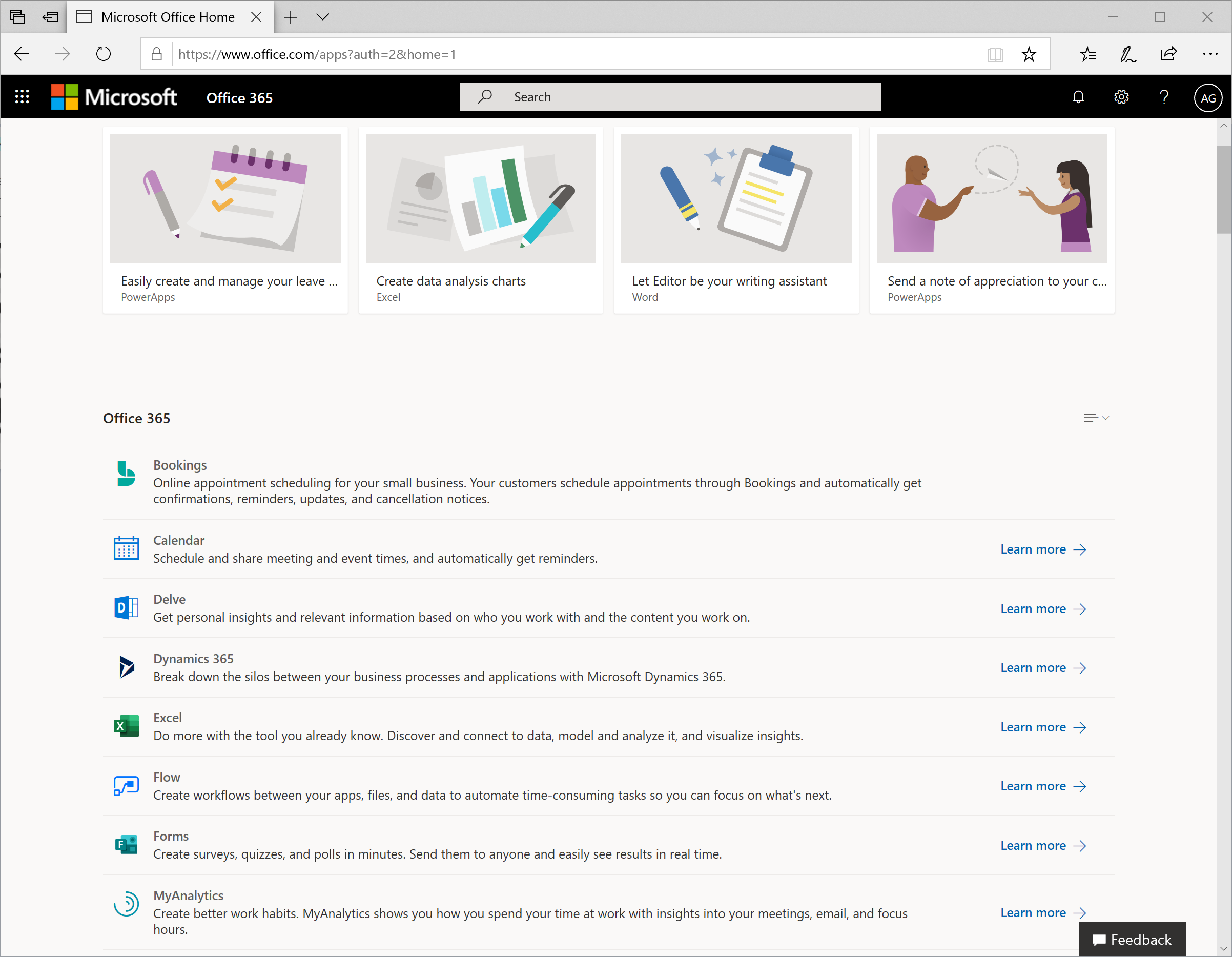This screenshot has height=957, width=1232.
Task: Open the Calendar app icon
Action: click(126, 548)
